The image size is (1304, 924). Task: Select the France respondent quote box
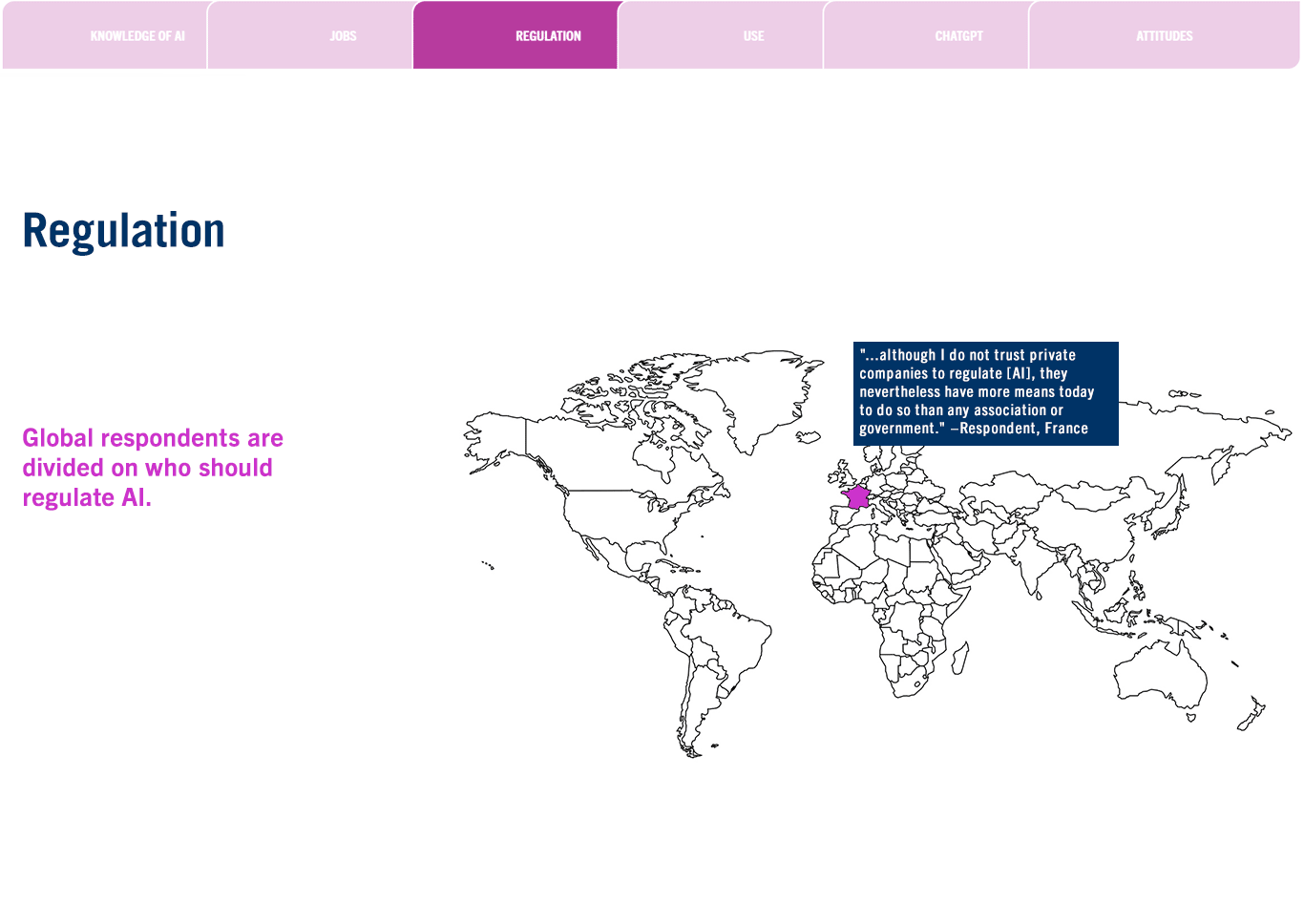(983, 391)
